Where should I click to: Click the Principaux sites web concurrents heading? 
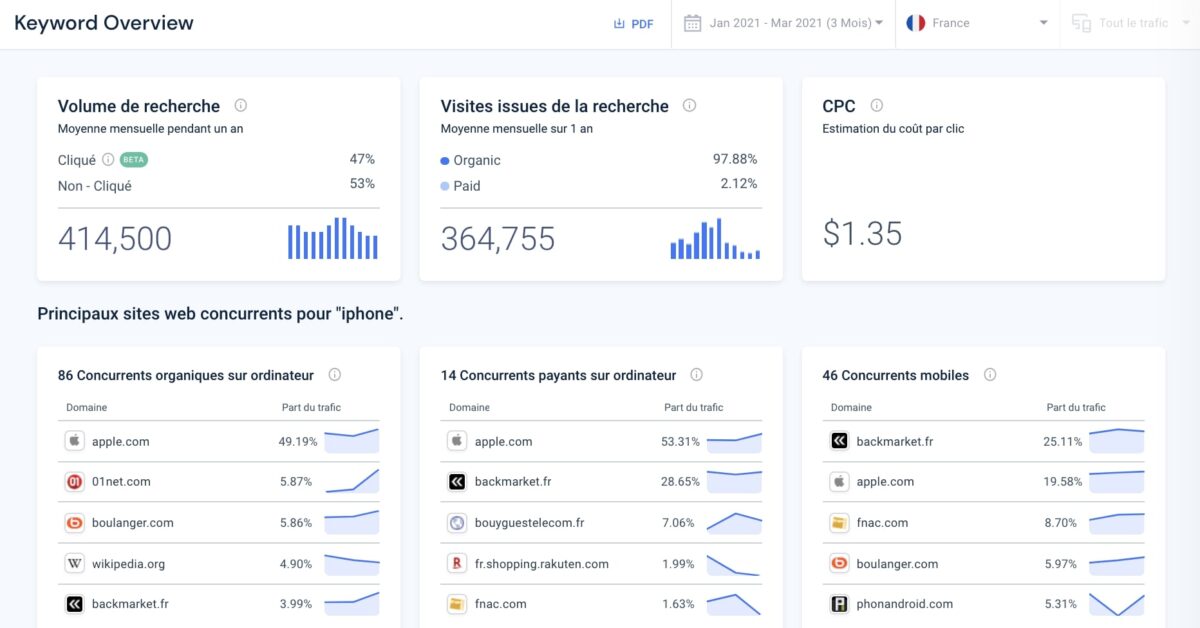coord(220,314)
